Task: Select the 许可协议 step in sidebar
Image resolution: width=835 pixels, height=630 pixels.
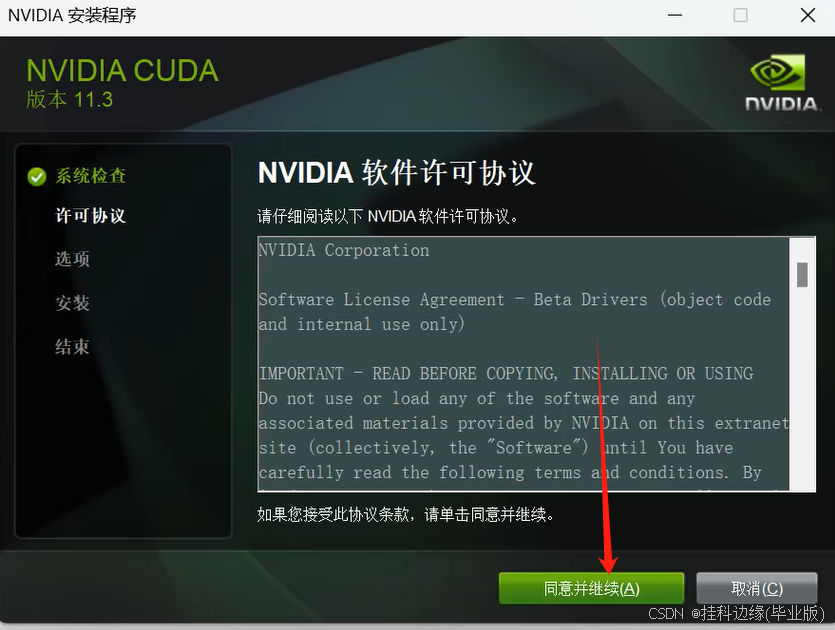Action: pos(91,216)
